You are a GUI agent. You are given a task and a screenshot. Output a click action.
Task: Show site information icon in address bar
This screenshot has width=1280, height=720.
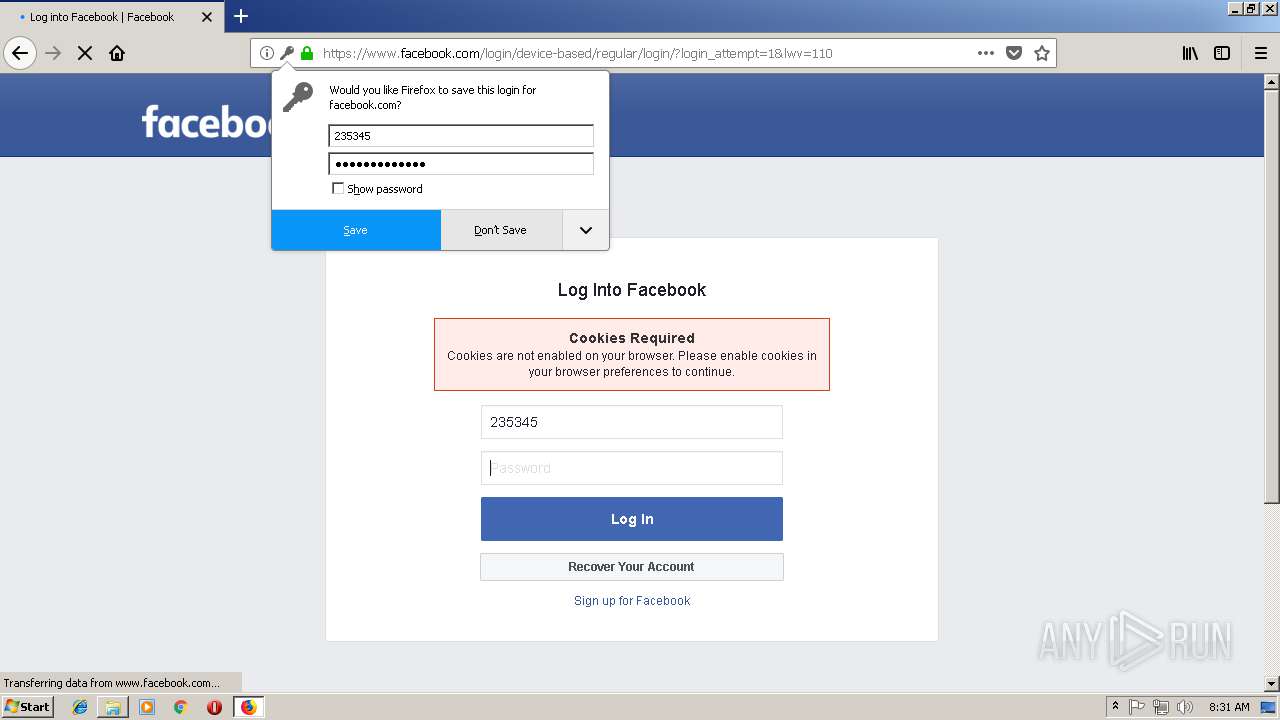coord(267,53)
